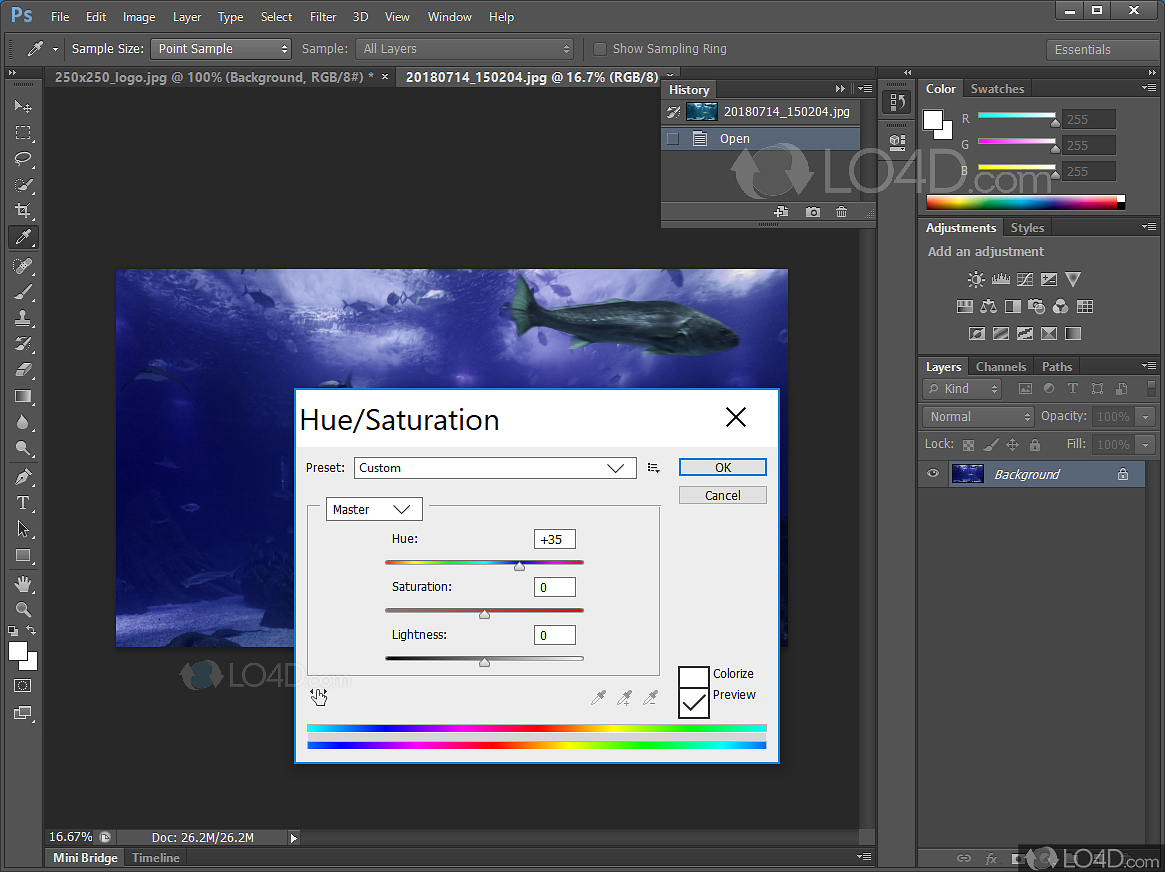Open the Sample Size dropdown
The image size is (1165, 872).
tap(221, 49)
